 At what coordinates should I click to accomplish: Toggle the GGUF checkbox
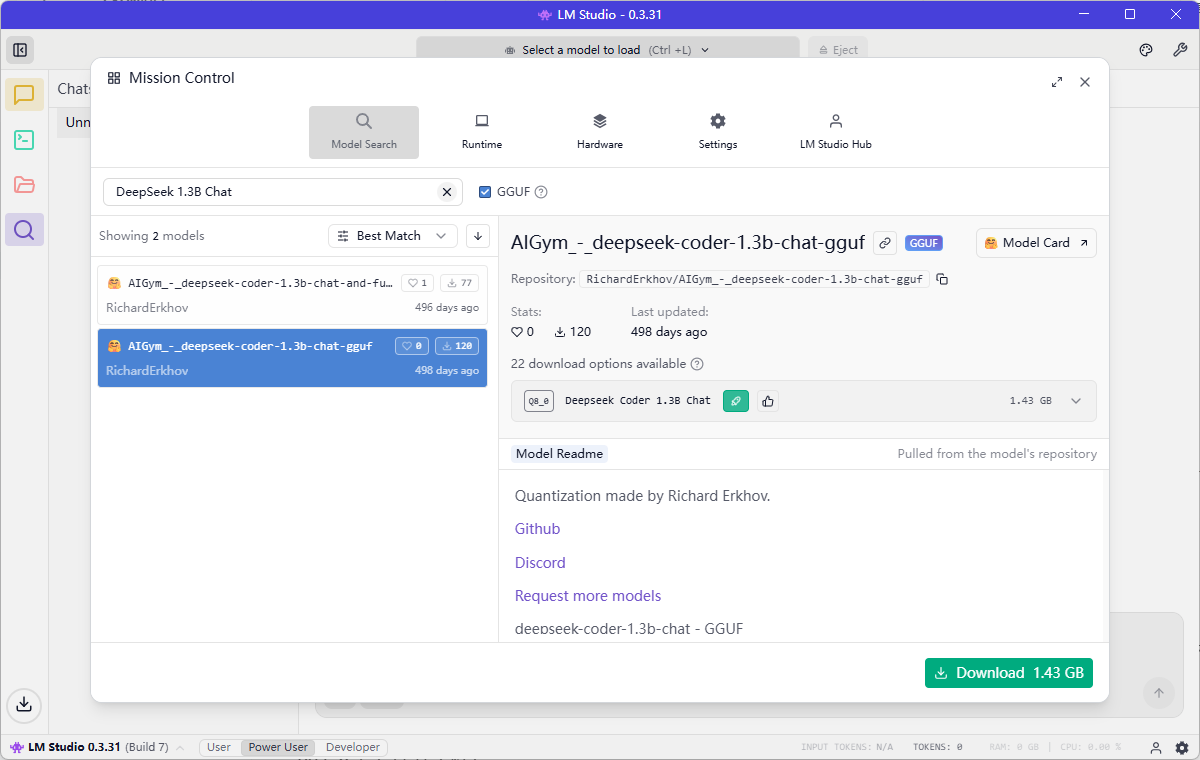point(485,192)
